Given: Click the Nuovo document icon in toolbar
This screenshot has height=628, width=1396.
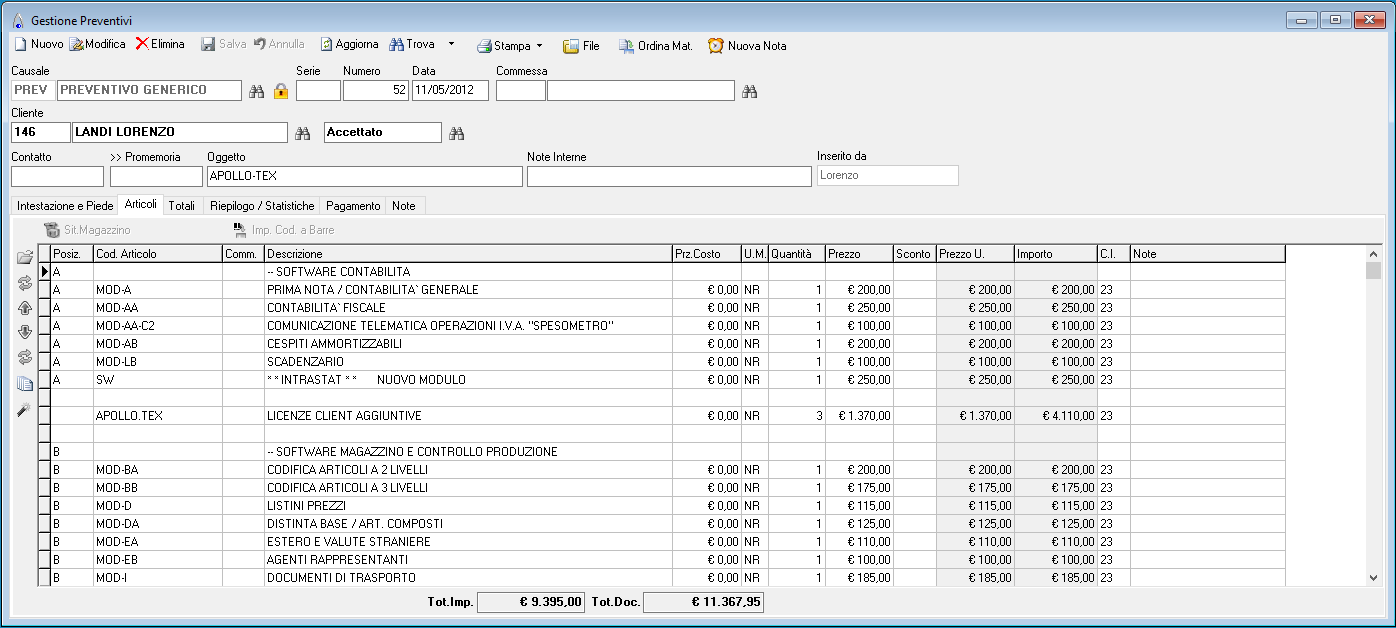Looking at the screenshot, I should coord(20,45).
